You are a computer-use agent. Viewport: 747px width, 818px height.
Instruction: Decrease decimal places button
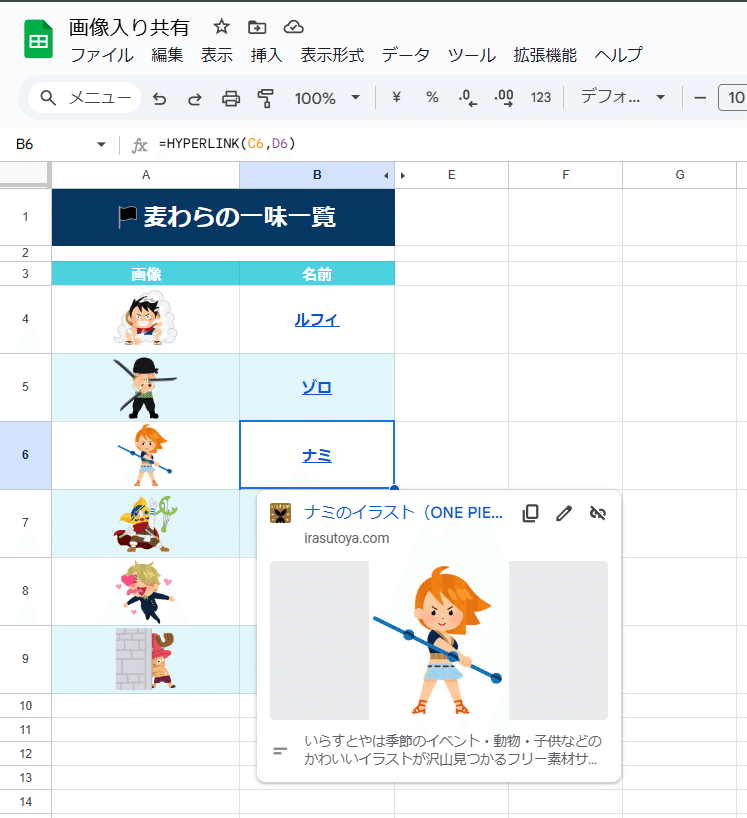tap(467, 98)
